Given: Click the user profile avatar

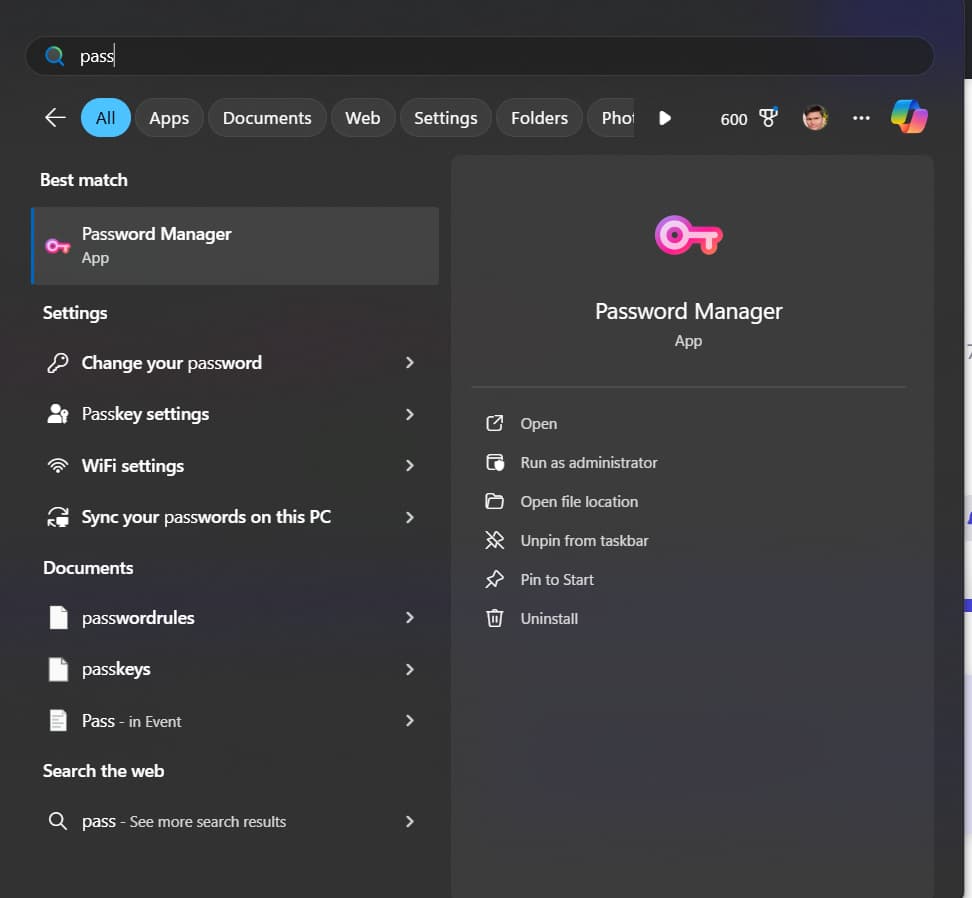Looking at the screenshot, I should 815,118.
